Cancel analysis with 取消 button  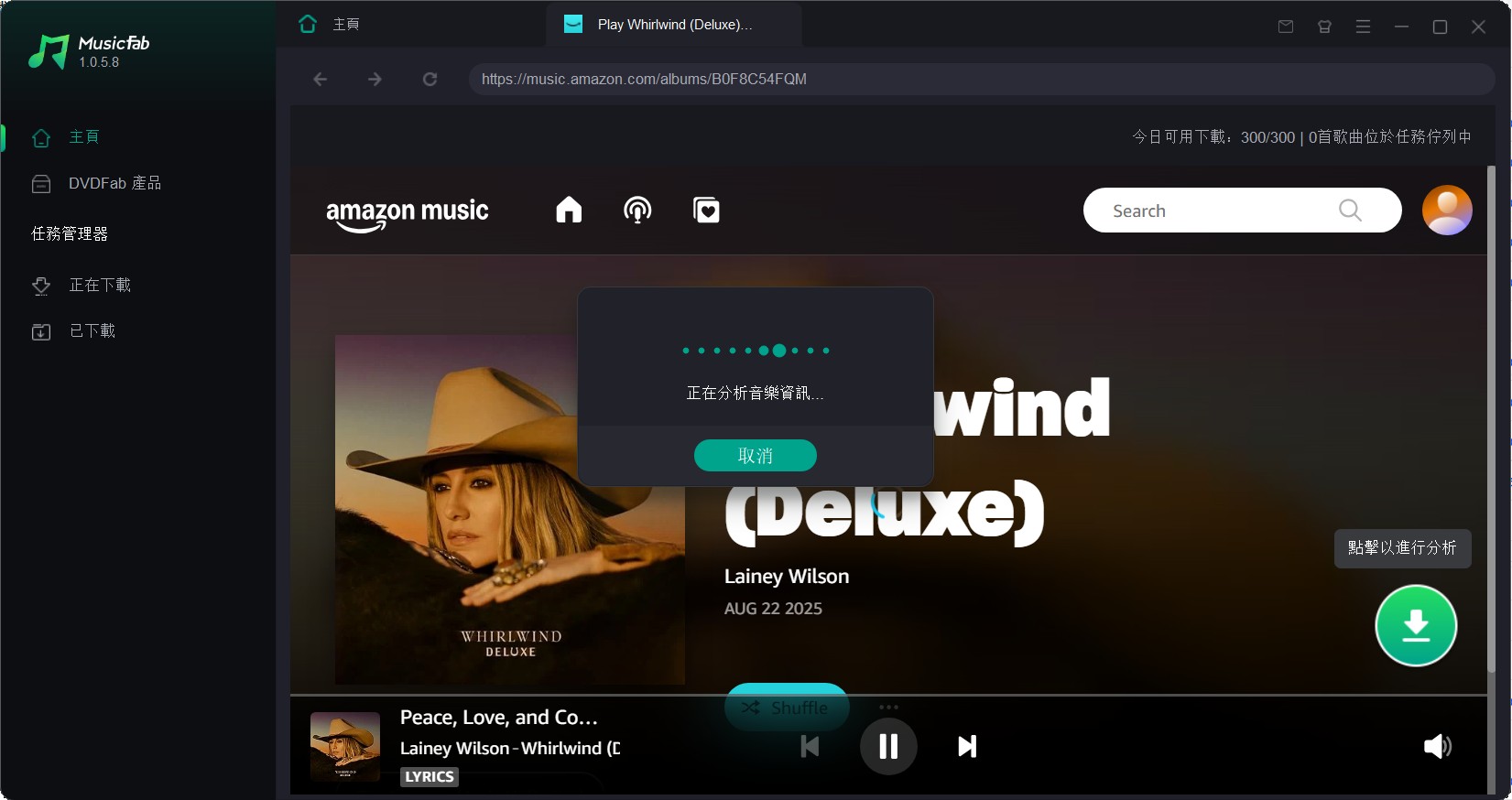(756, 456)
